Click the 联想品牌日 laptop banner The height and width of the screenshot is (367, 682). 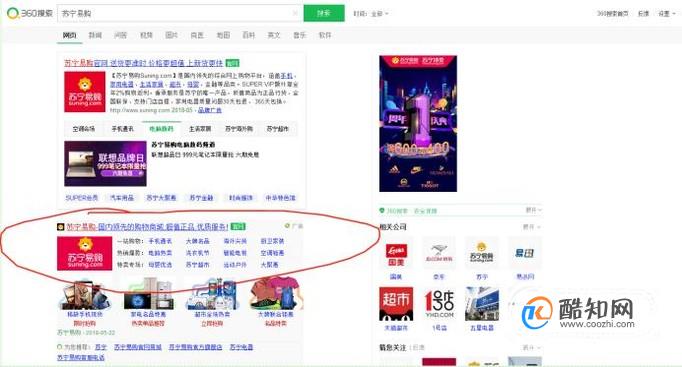(105, 163)
